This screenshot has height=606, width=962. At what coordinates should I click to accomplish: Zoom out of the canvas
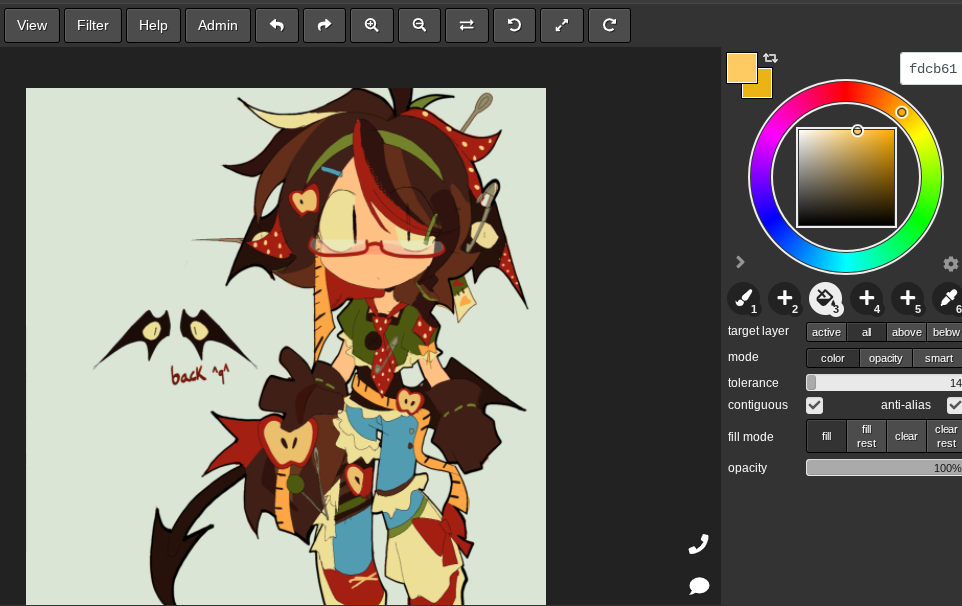pyautogui.click(x=420, y=25)
